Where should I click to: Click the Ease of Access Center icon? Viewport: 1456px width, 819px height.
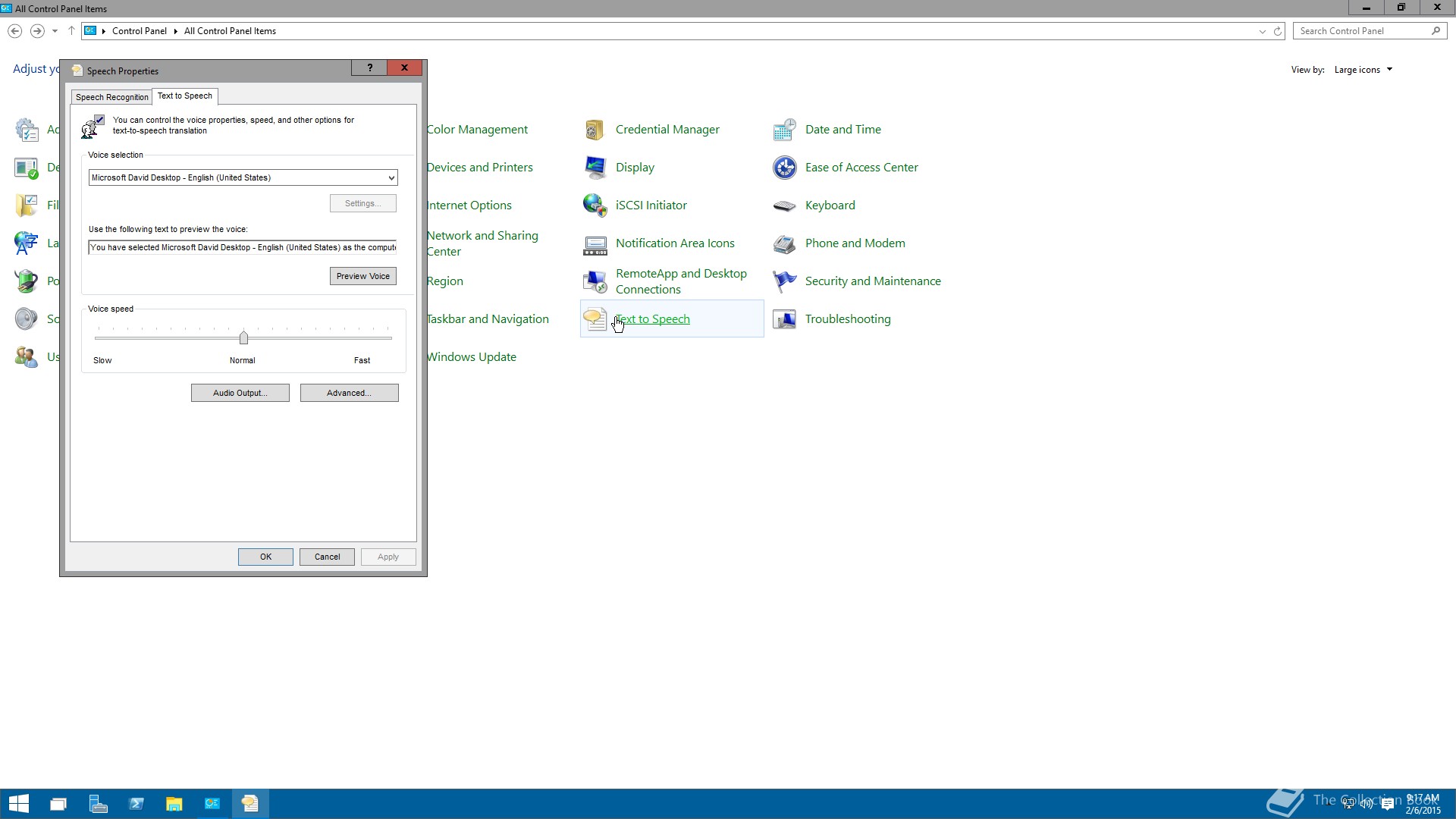click(784, 168)
